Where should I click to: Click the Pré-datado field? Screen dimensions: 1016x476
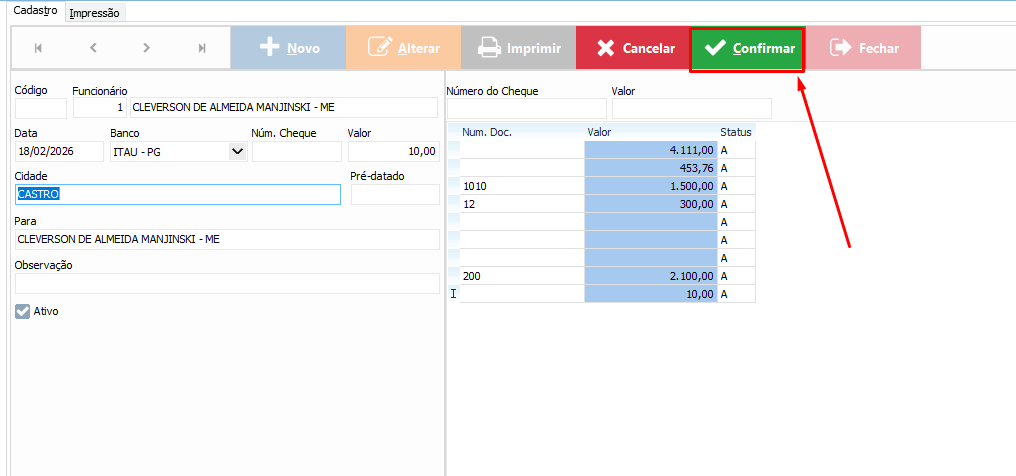point(394,195)
